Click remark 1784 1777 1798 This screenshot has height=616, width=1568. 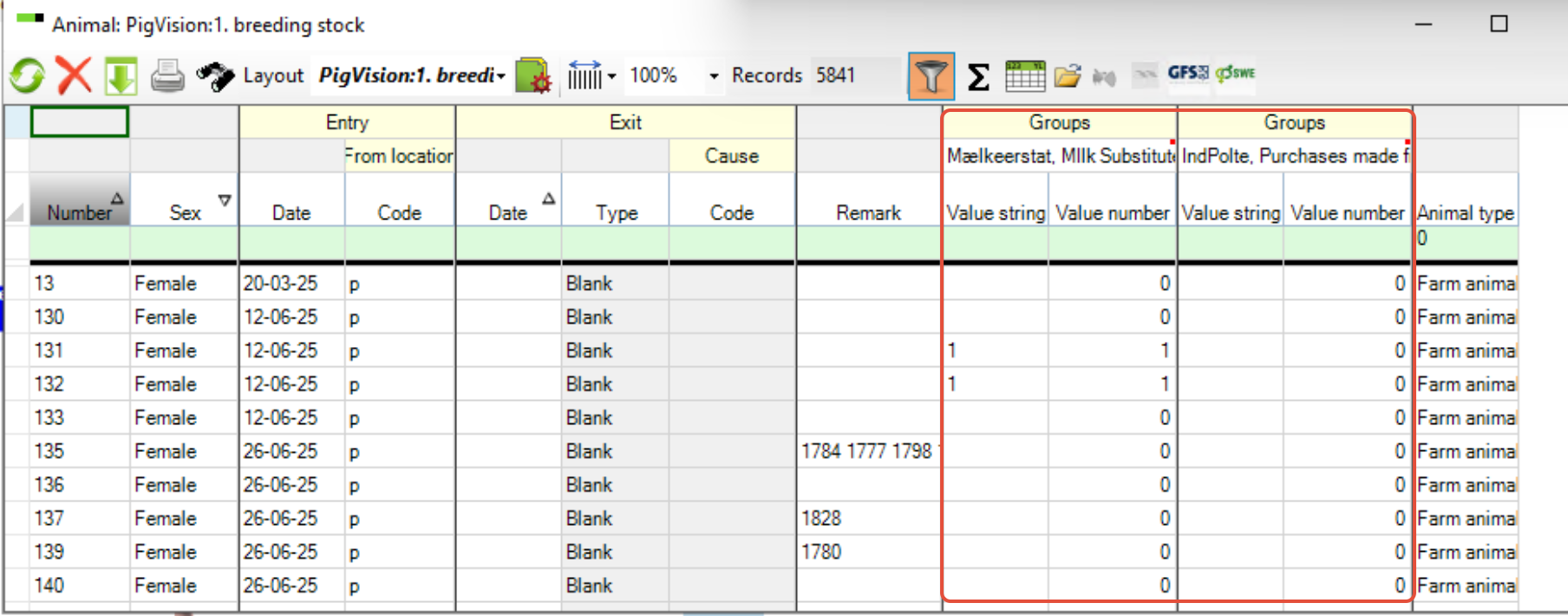pyautogui.click(x=869, y=451)
